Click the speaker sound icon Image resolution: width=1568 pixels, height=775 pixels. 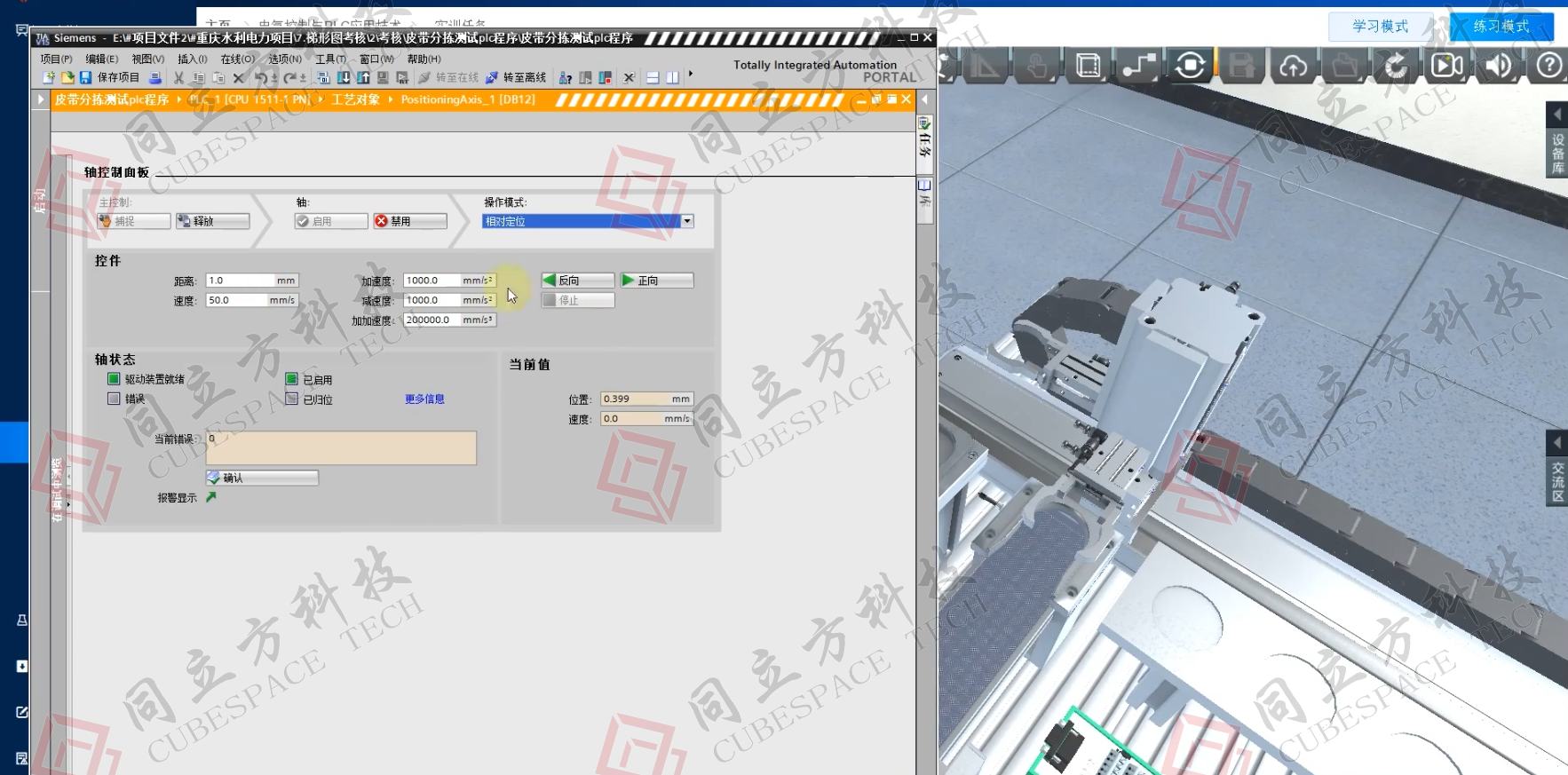pos(1498,66)
